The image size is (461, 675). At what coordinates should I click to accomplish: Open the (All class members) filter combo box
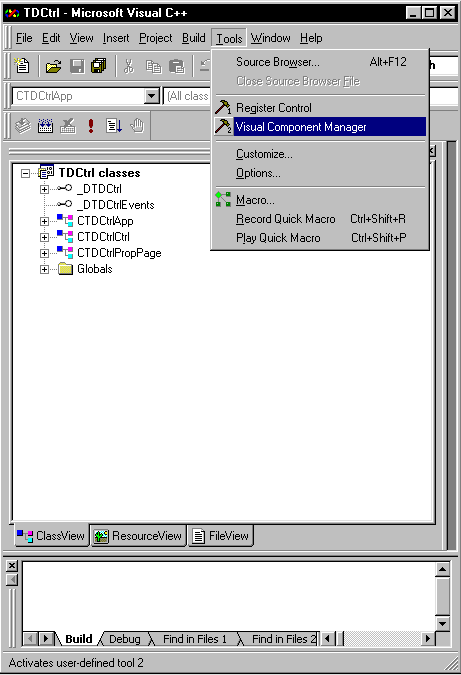(x=187, y=96)
